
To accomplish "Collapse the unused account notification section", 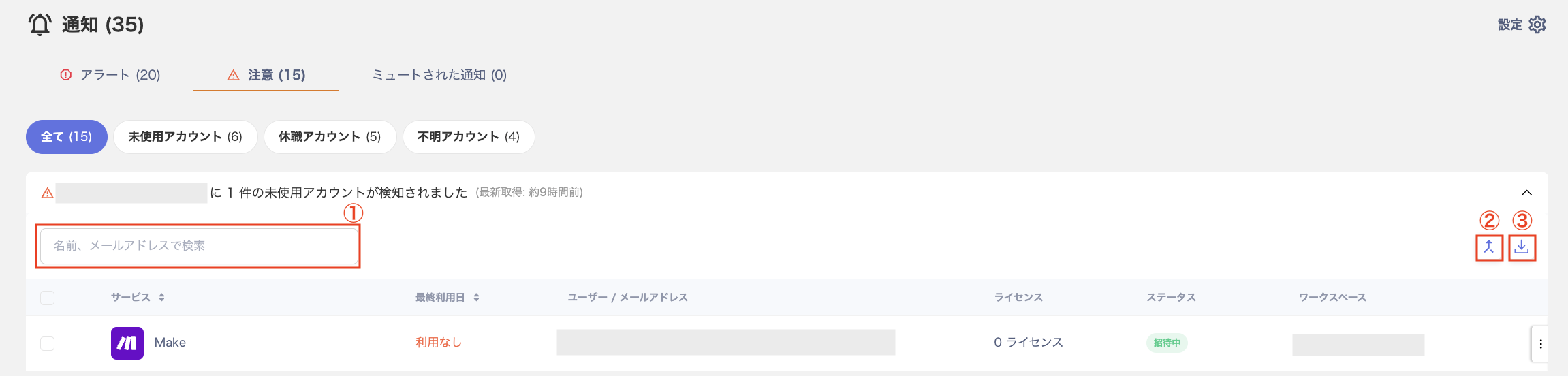I will (1526, 193).
